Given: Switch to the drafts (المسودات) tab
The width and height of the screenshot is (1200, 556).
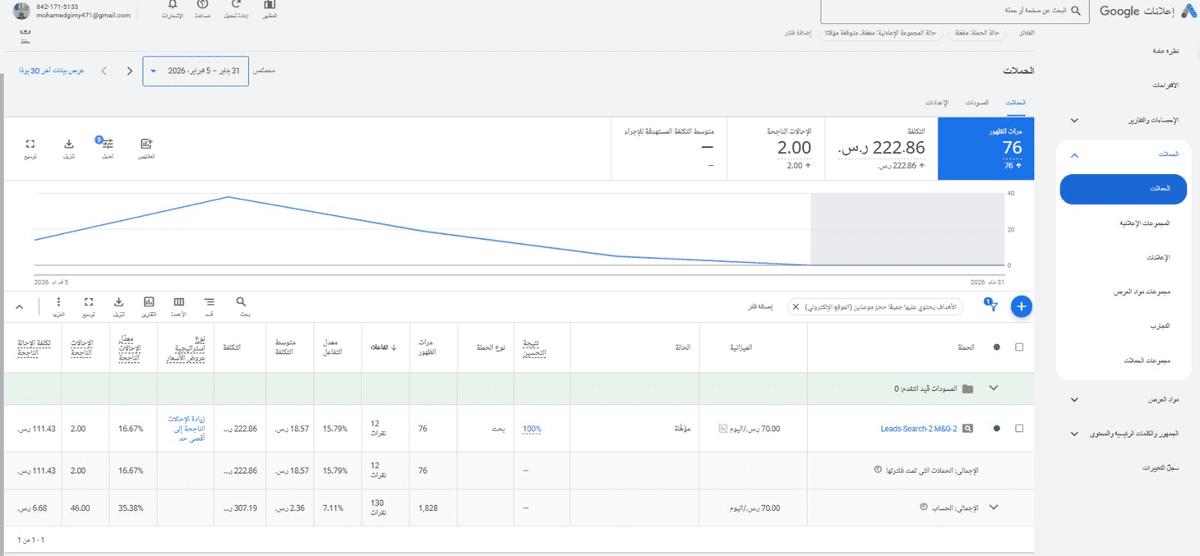Looking at the screenshot, I should tap(977, 103).
